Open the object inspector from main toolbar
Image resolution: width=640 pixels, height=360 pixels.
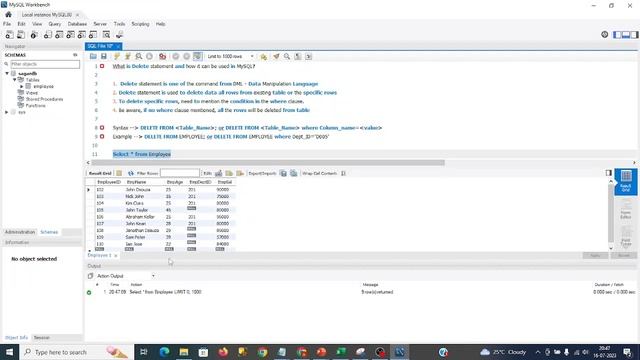pyautogui.click(x=34, y=35)
